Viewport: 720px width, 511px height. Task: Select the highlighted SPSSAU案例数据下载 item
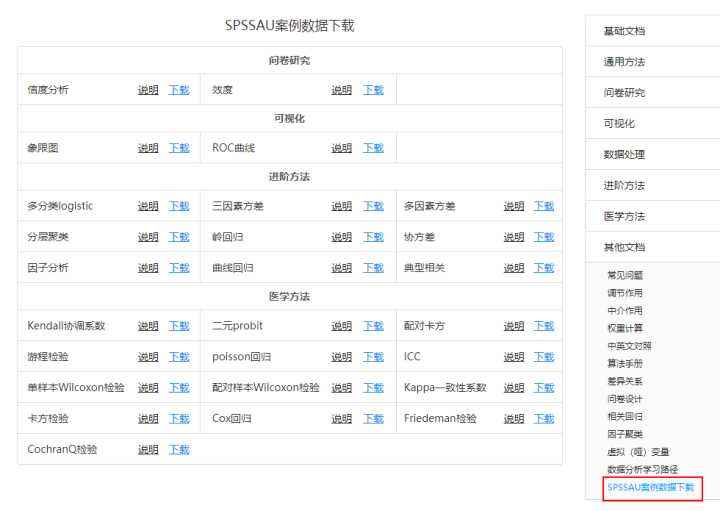point(650,487)
